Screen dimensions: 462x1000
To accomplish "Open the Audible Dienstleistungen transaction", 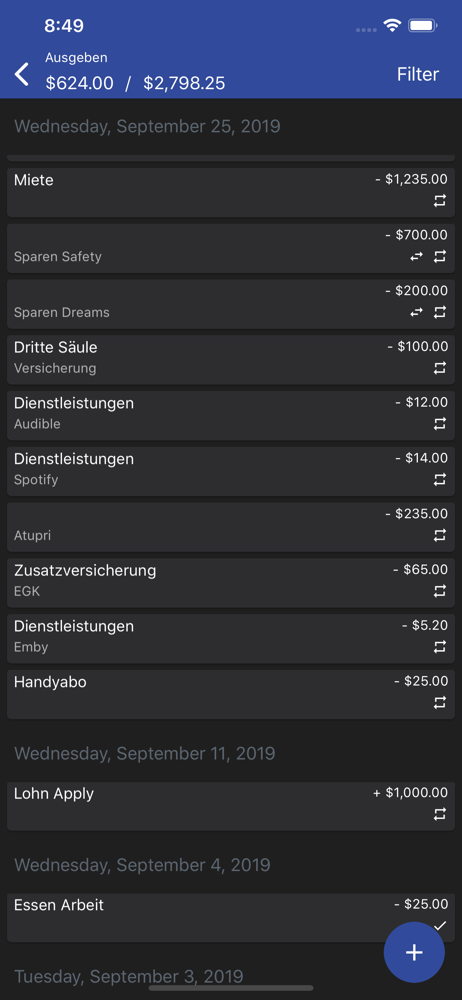I will pyautogui.click(x=231, y=415).
